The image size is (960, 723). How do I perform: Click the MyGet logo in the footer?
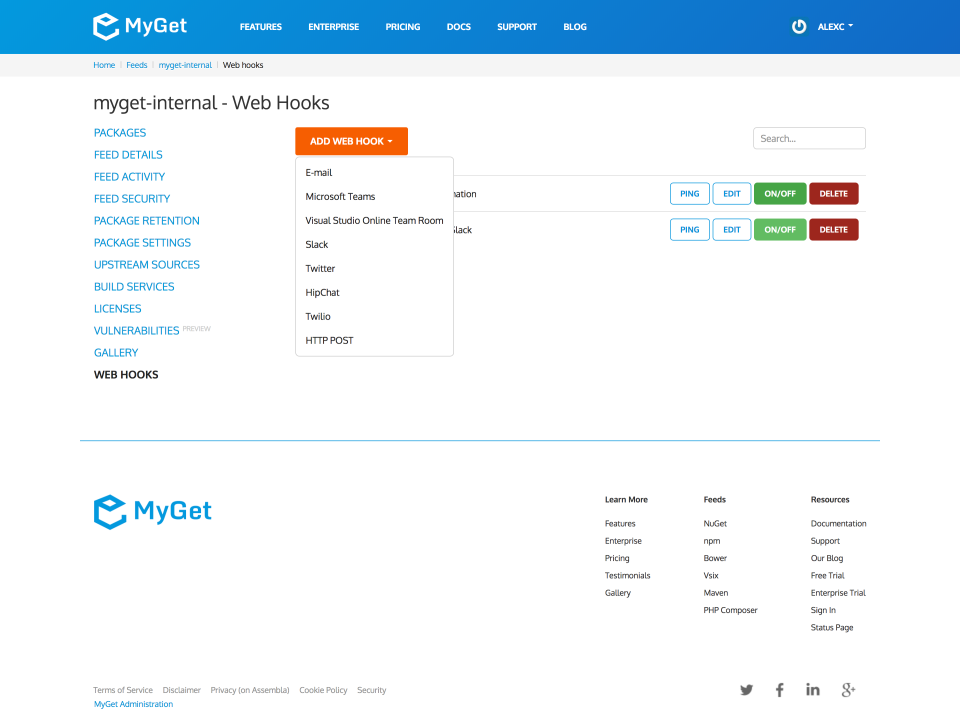[x=151, y=512]
